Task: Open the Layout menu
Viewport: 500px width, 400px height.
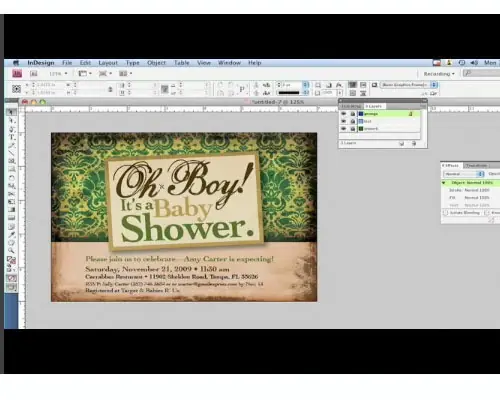Action: tap(108, 63)
